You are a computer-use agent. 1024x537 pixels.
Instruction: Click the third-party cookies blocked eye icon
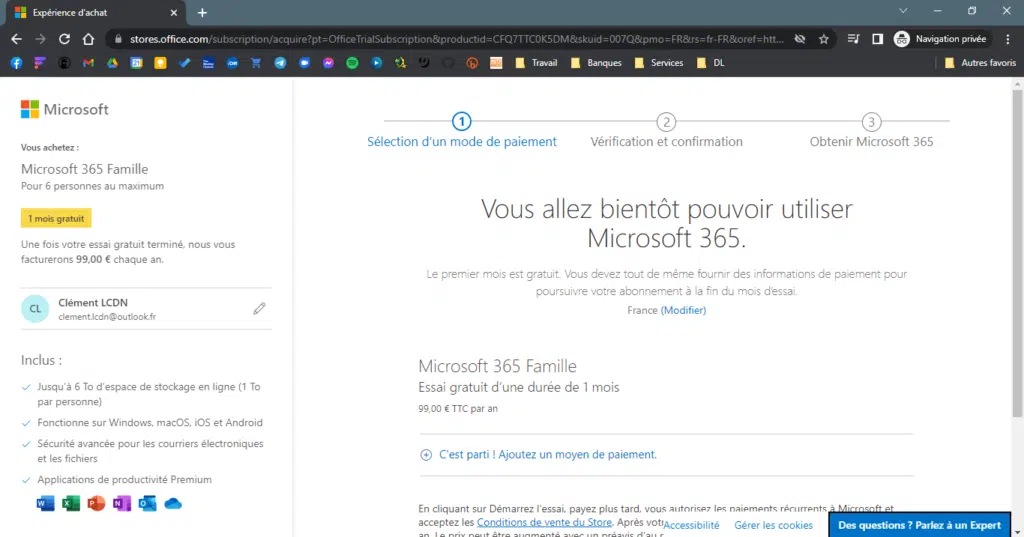pos(799,39)
